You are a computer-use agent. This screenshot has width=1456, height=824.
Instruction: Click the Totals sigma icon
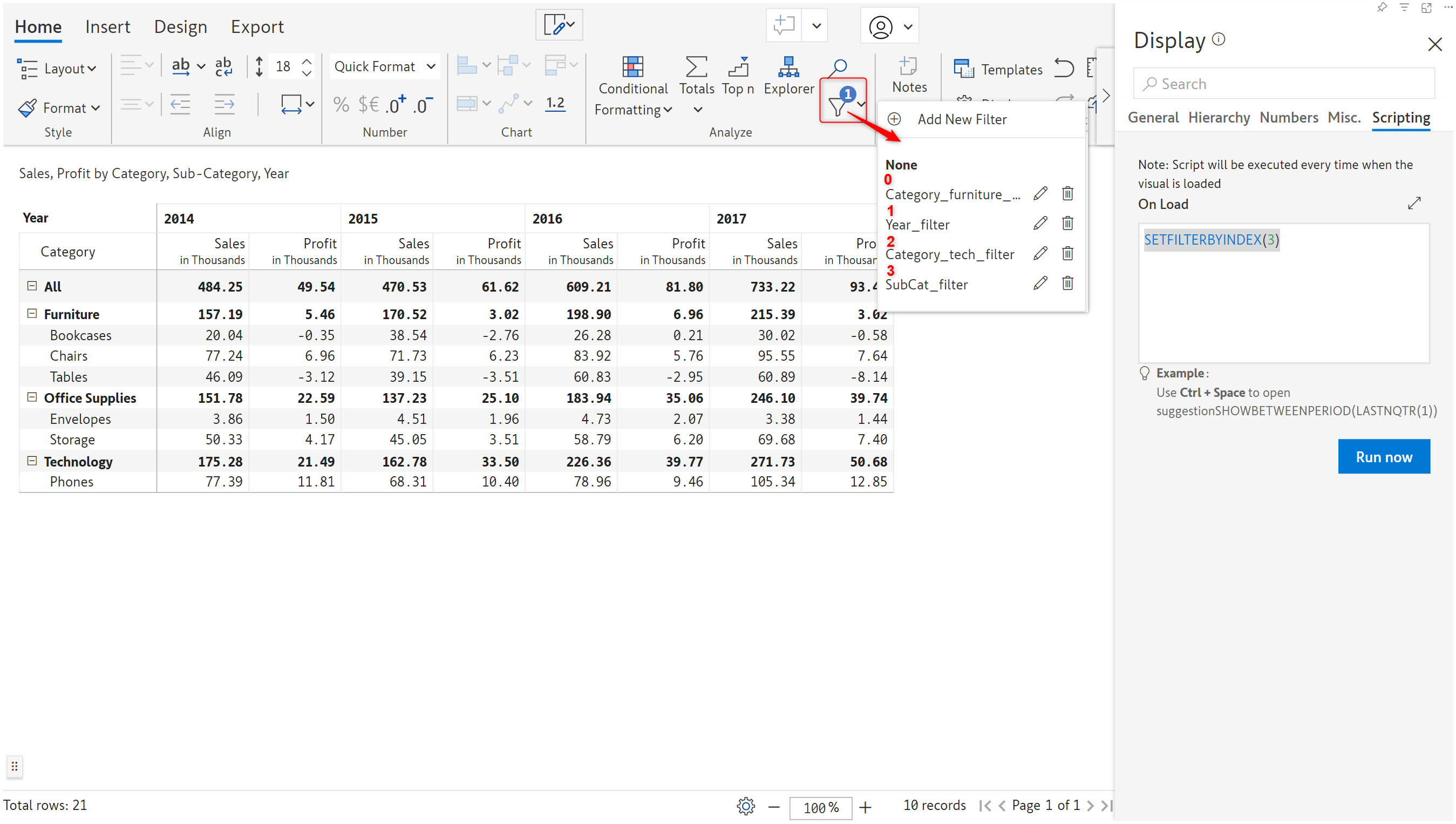point(696,67)
